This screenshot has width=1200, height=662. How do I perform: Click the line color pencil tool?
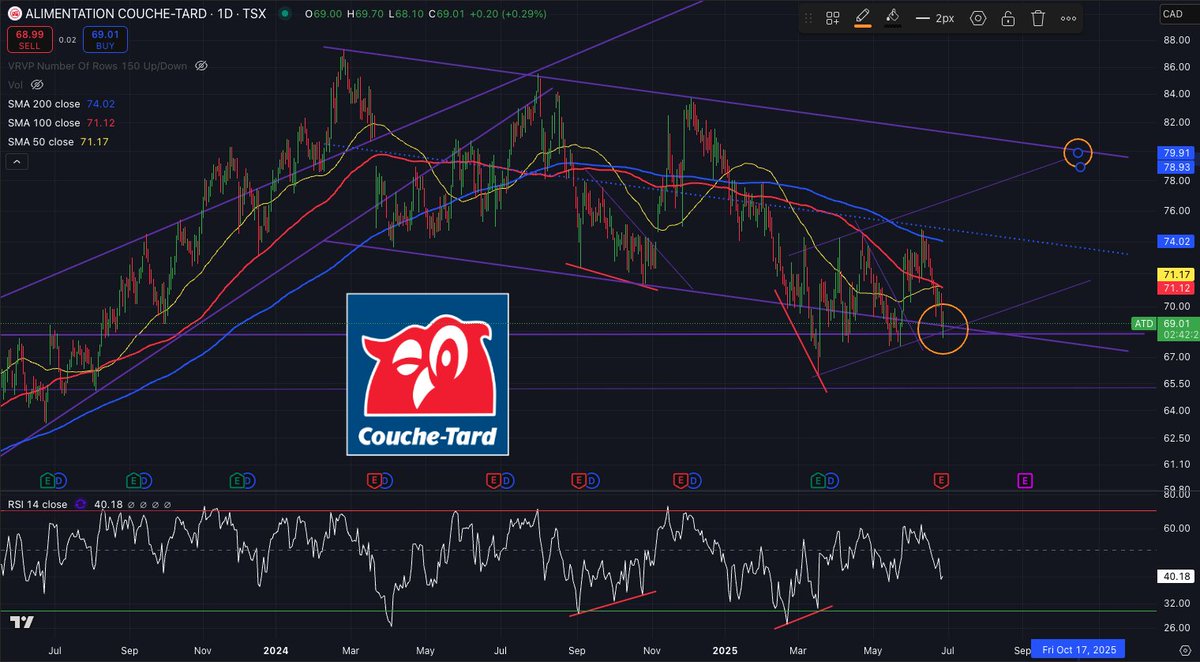coord(862,18)
